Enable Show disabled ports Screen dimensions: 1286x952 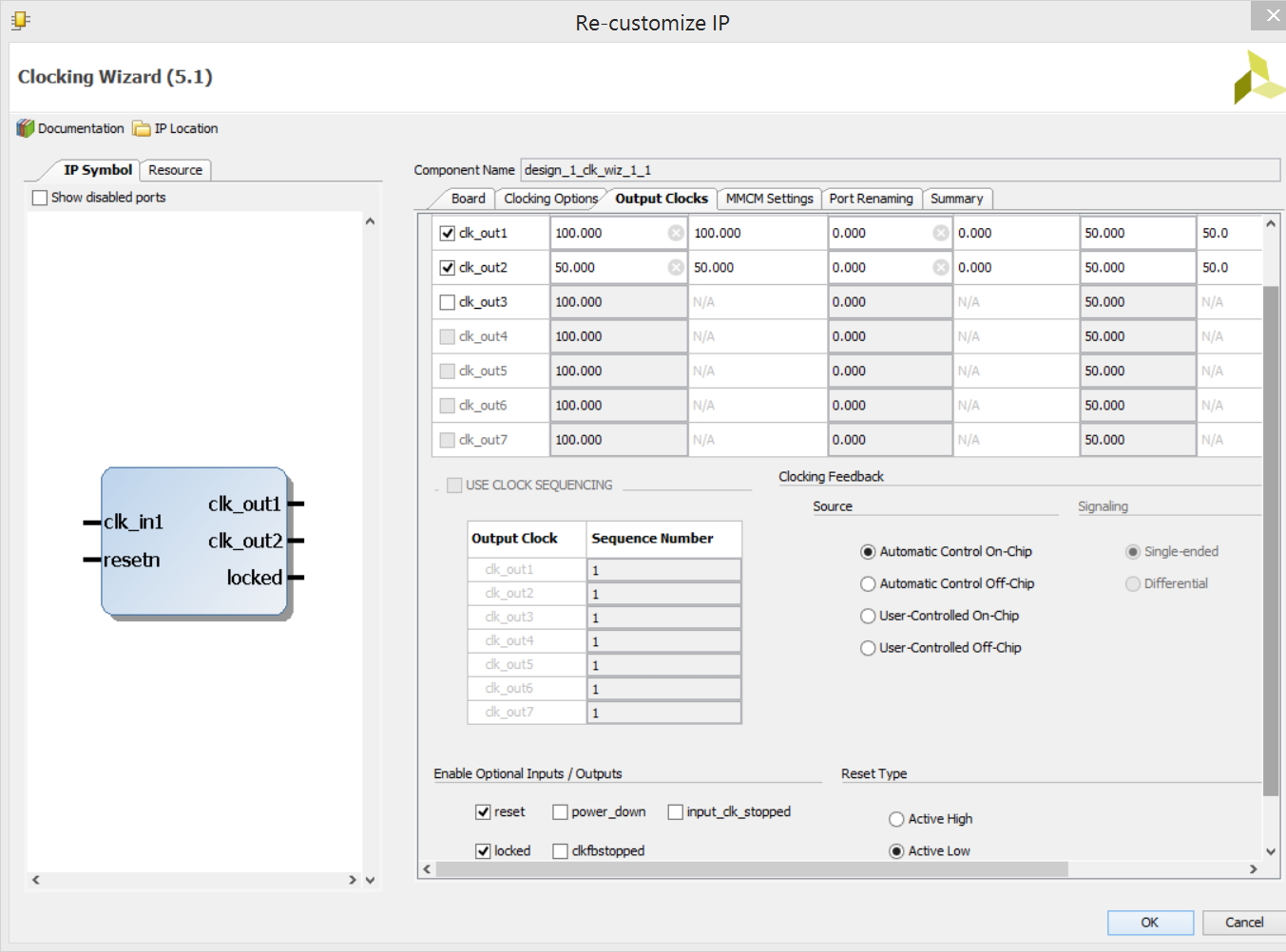[40, 198]
